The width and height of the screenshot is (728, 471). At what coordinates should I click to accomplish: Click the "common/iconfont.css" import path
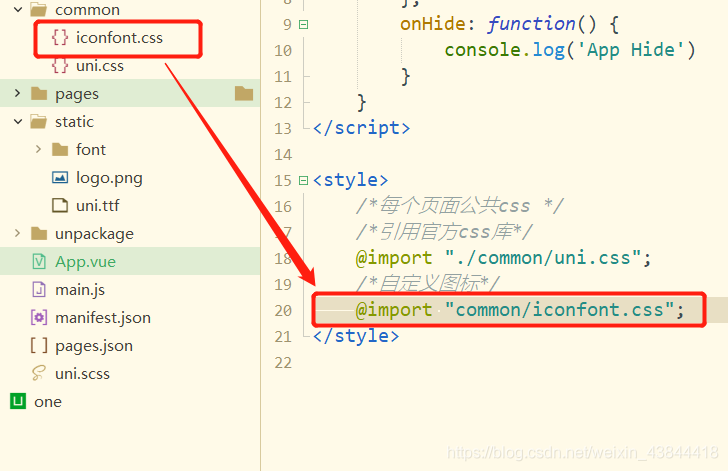pyautogui.click(x=559, y=309)
